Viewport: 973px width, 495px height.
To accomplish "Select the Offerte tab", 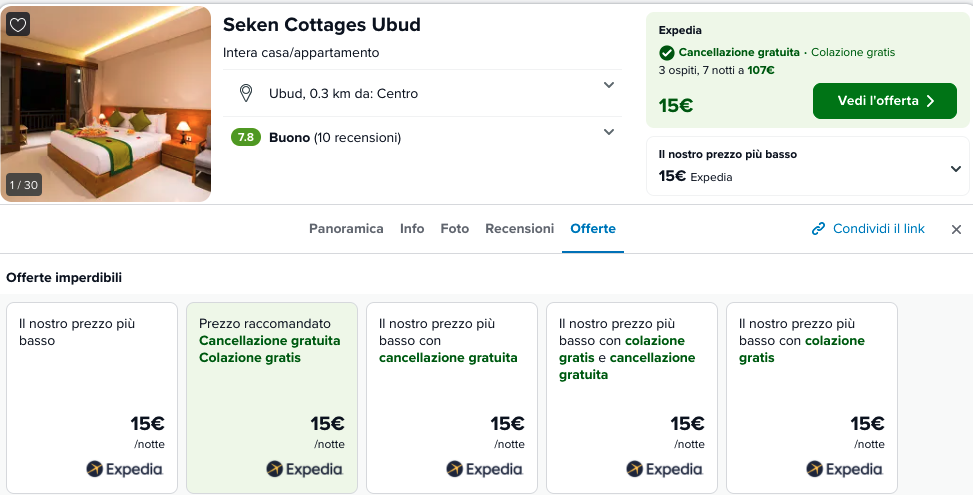I will pyautogui.click(x=593, y=229).
